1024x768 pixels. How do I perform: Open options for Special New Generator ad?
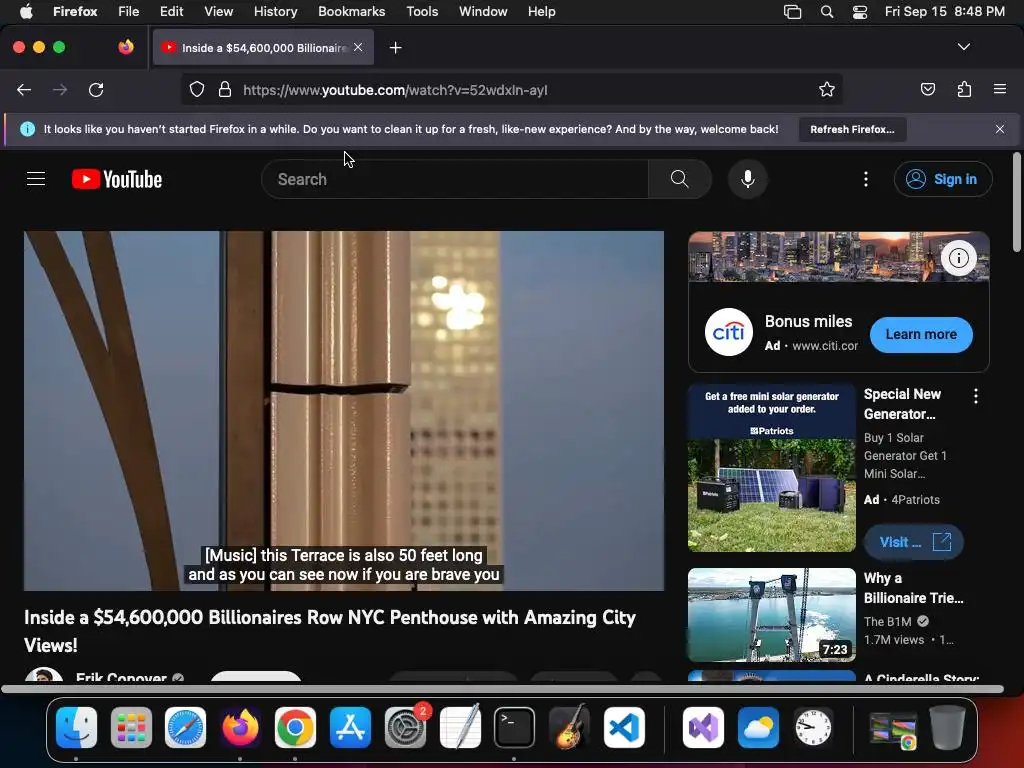click(976, 396)
